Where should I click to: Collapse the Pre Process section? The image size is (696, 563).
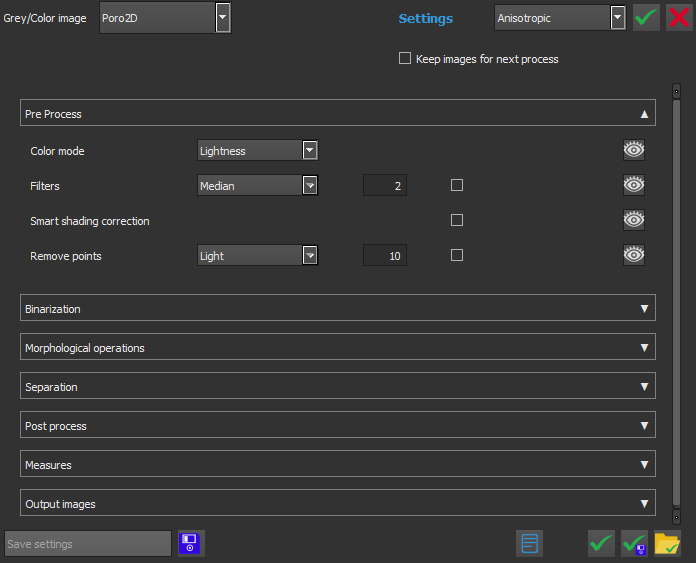338,113
